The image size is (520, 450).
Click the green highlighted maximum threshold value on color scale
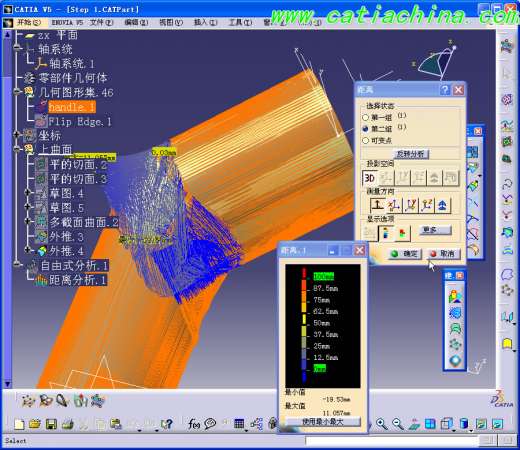pyautogui.click(x=323, y=276)
